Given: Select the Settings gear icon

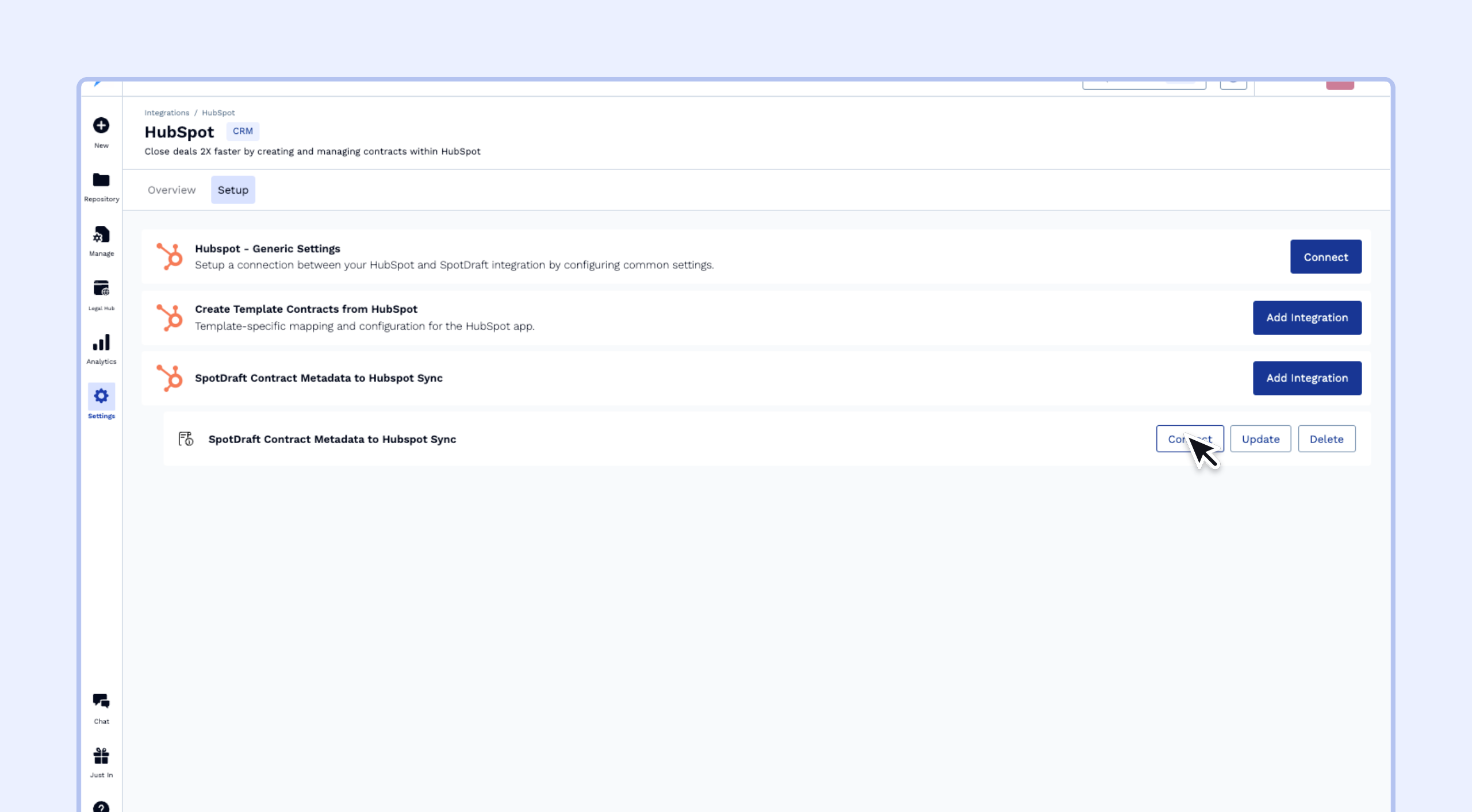Looking at the screenshot, I should (101, 396).
